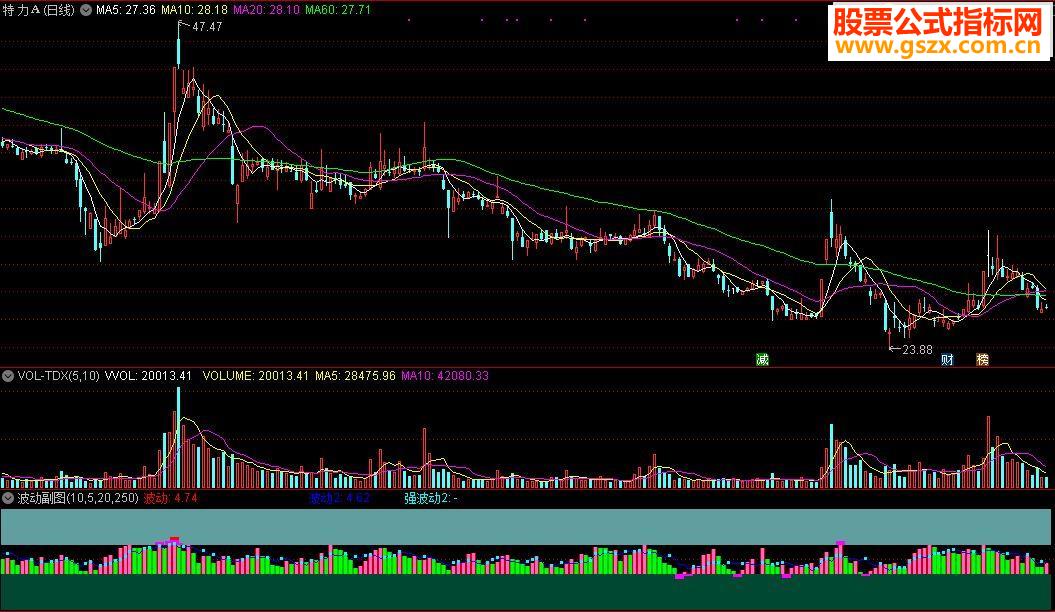Click the blue 财 event marker

pos(947,360)
